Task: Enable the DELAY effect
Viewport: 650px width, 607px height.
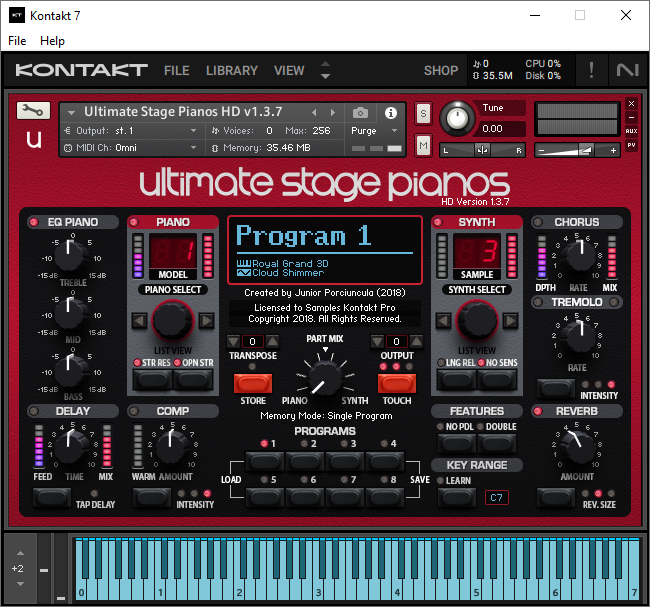Action: point(34,411)
